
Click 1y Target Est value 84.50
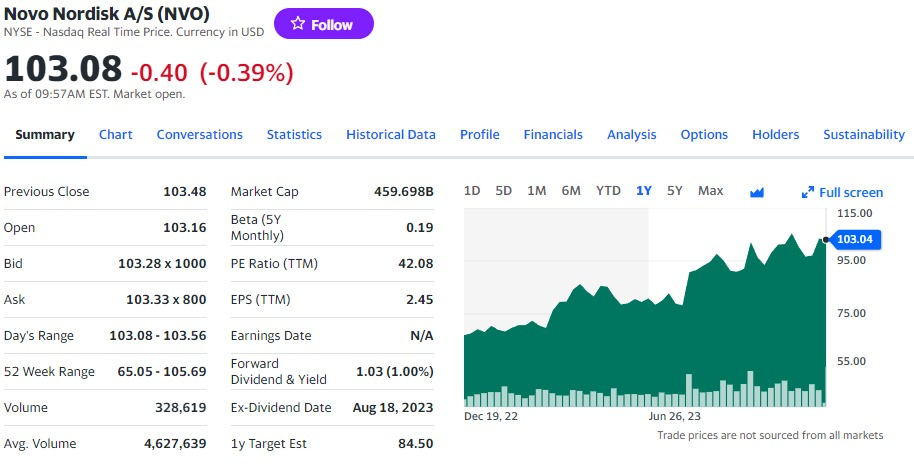pos(416,444)
